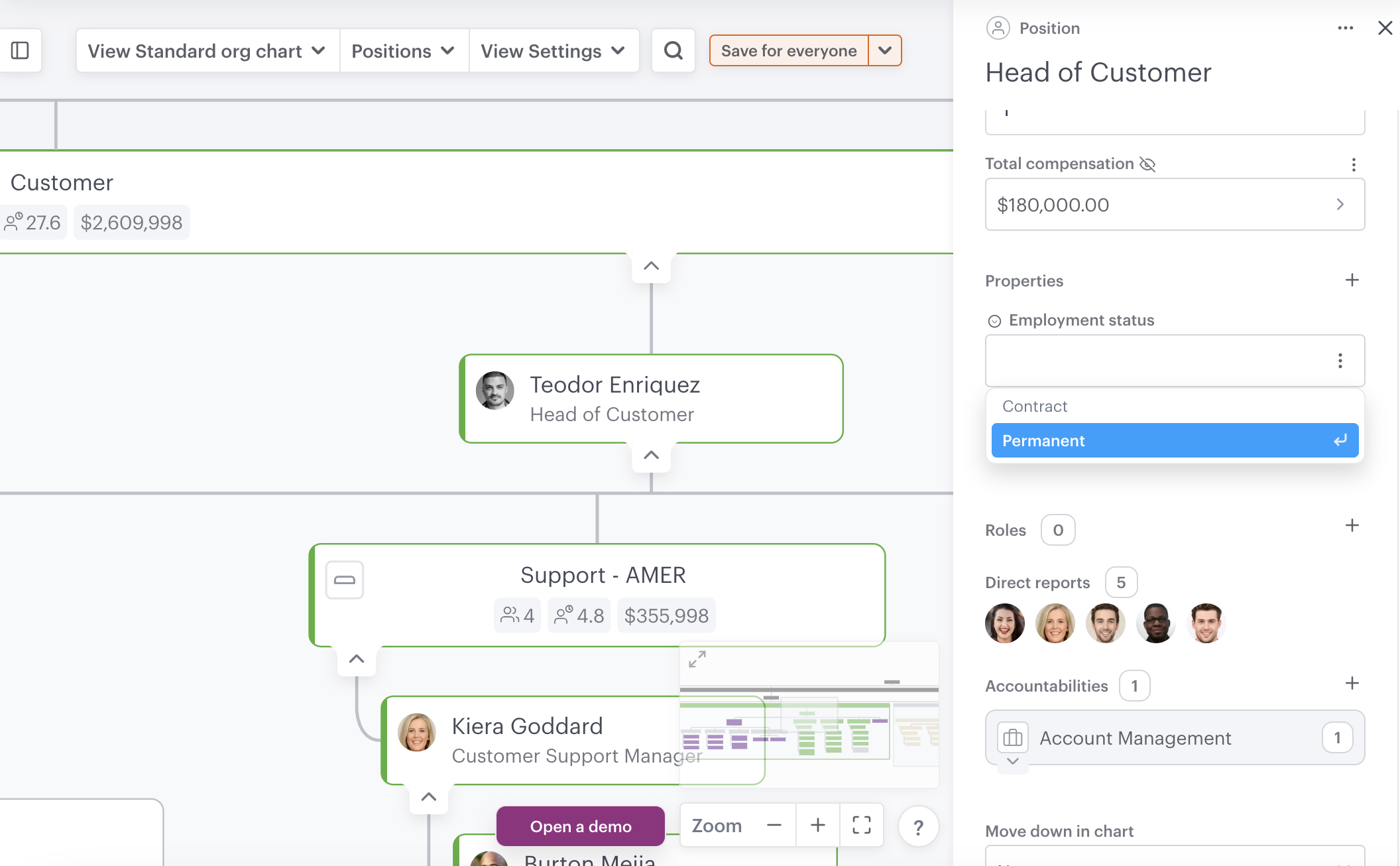Click Support - AMER headcount 4 badge
1400x866 pixels.
coord(518,615)
